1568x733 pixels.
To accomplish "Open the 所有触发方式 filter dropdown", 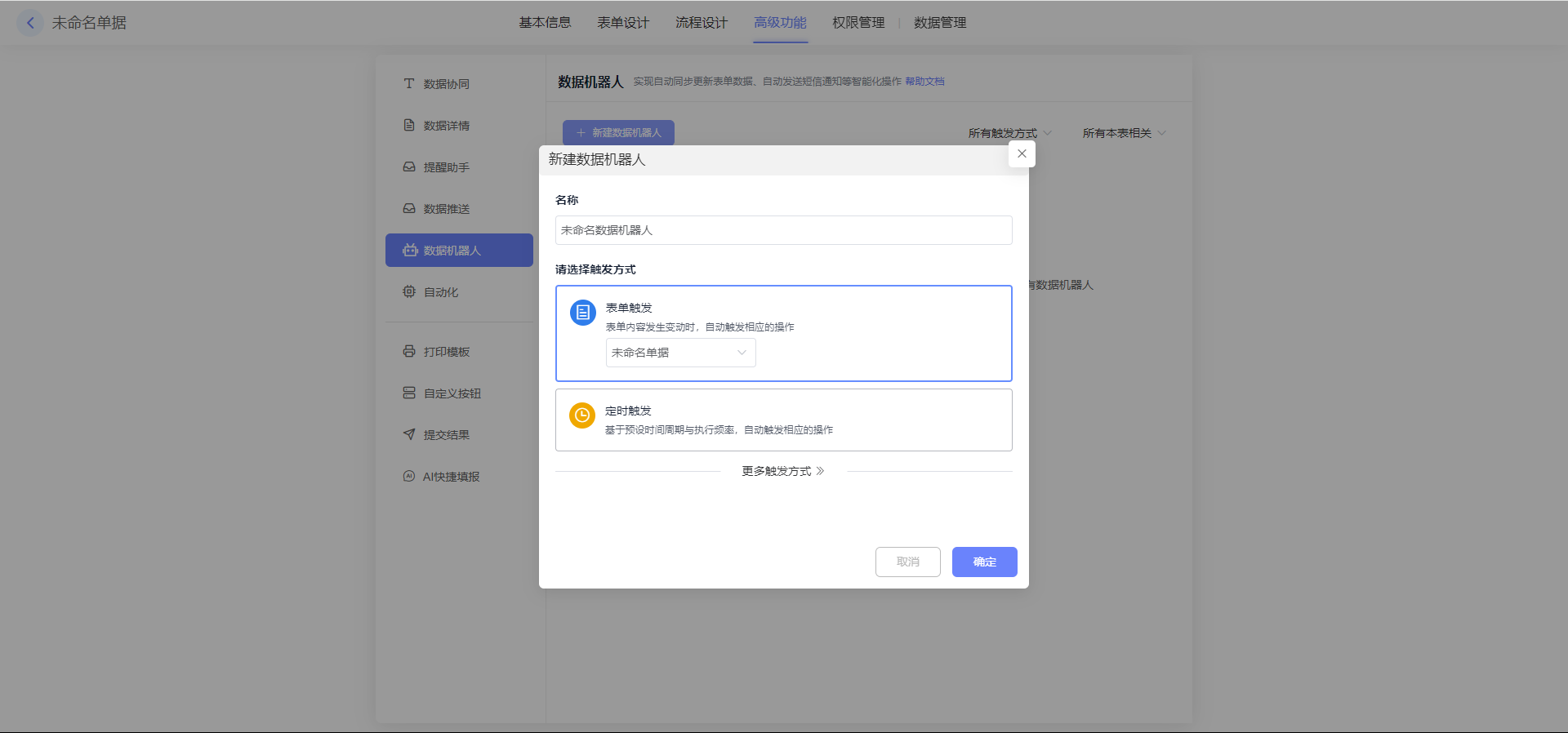I will tap(1009, 133).
